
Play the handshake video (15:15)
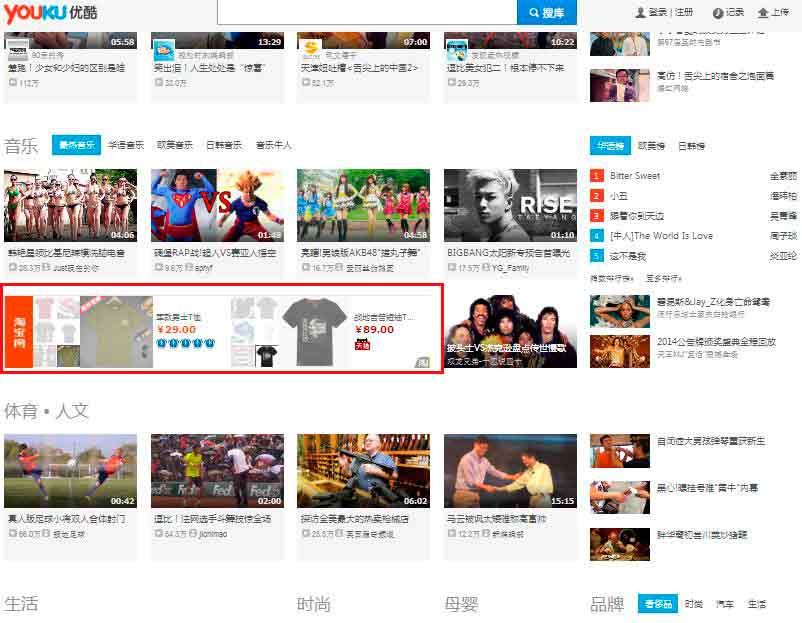tap(510, 471)
